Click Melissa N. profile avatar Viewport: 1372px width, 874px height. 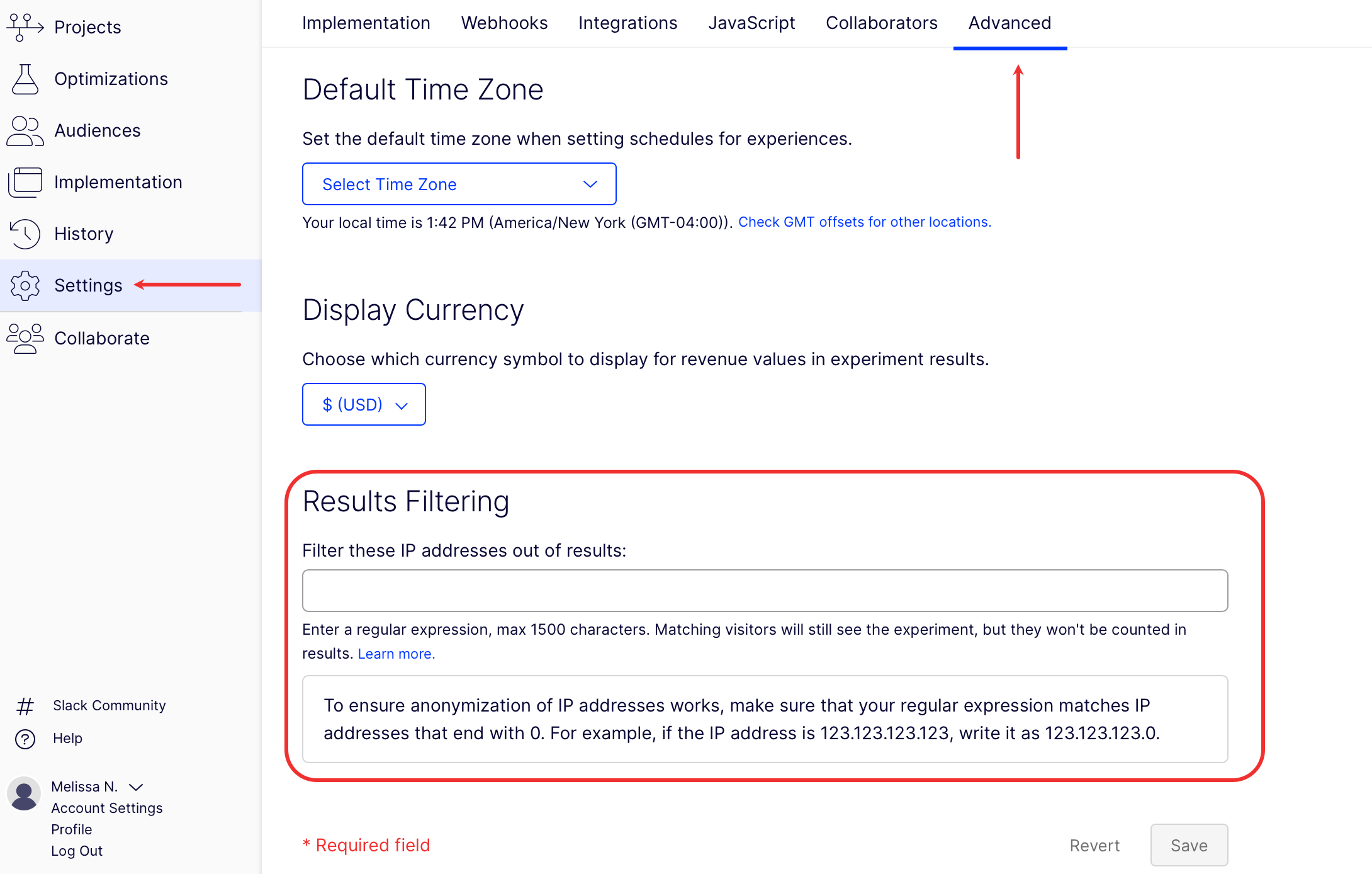[x=24, y=793]
